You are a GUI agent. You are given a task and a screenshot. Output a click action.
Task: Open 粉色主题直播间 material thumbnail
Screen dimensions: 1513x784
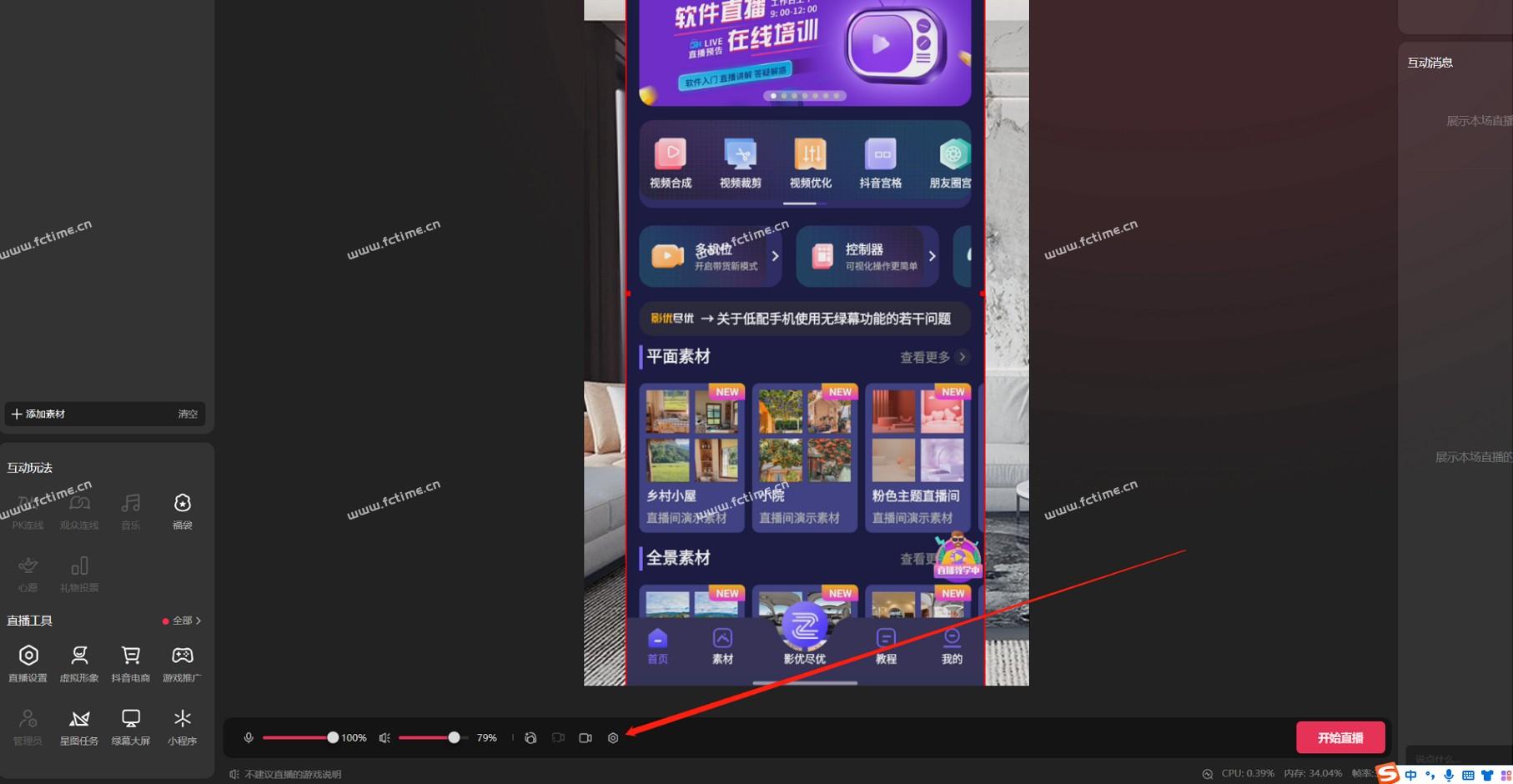(918, 456)
